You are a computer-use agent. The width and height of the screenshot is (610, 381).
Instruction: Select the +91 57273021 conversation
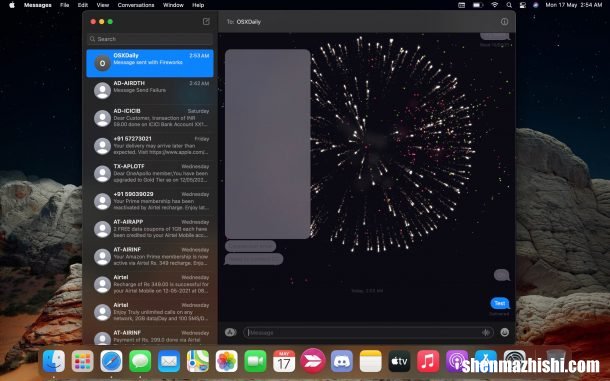150,146
